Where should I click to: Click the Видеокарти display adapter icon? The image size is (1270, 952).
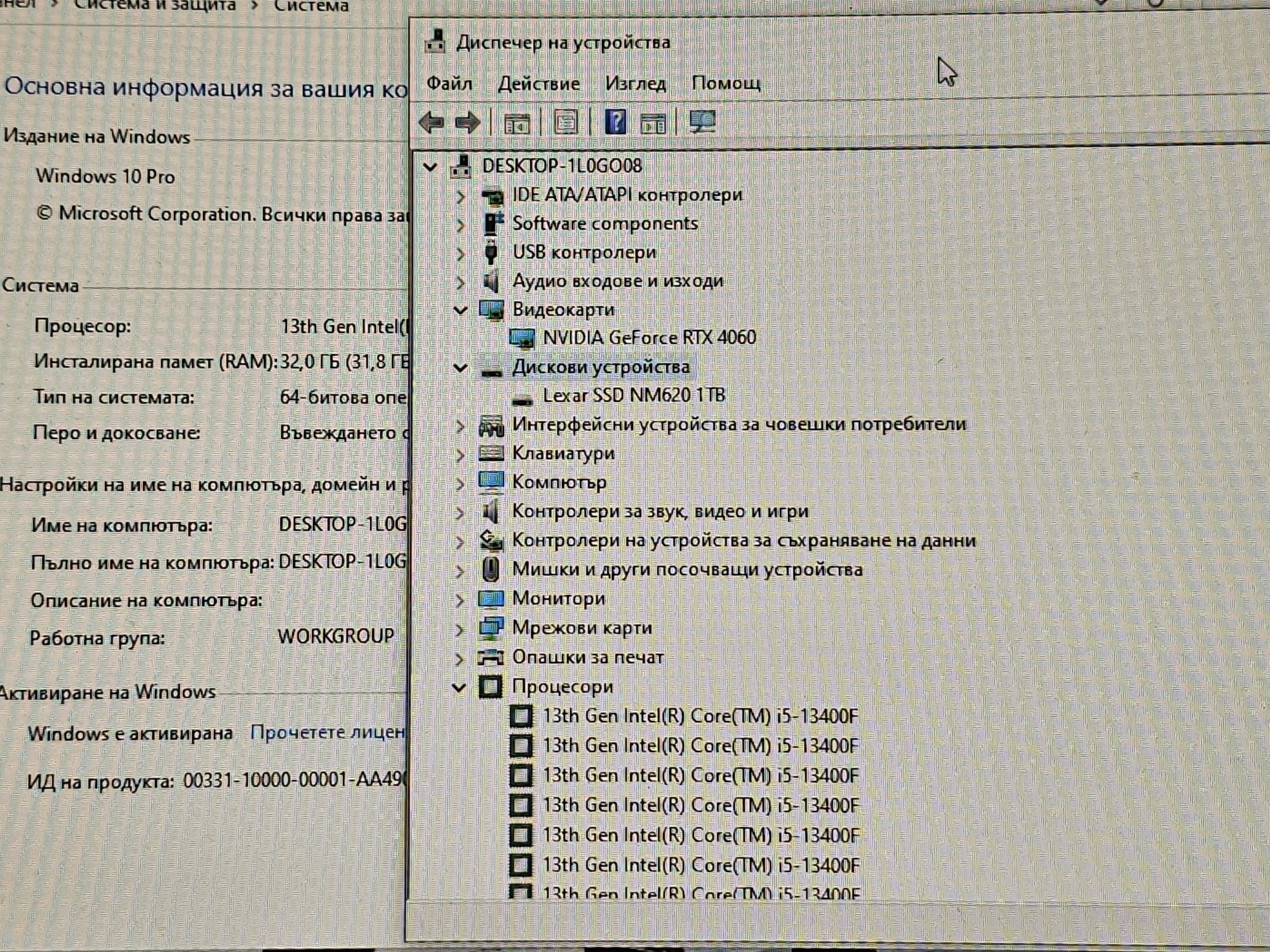(x=491, y=310)
